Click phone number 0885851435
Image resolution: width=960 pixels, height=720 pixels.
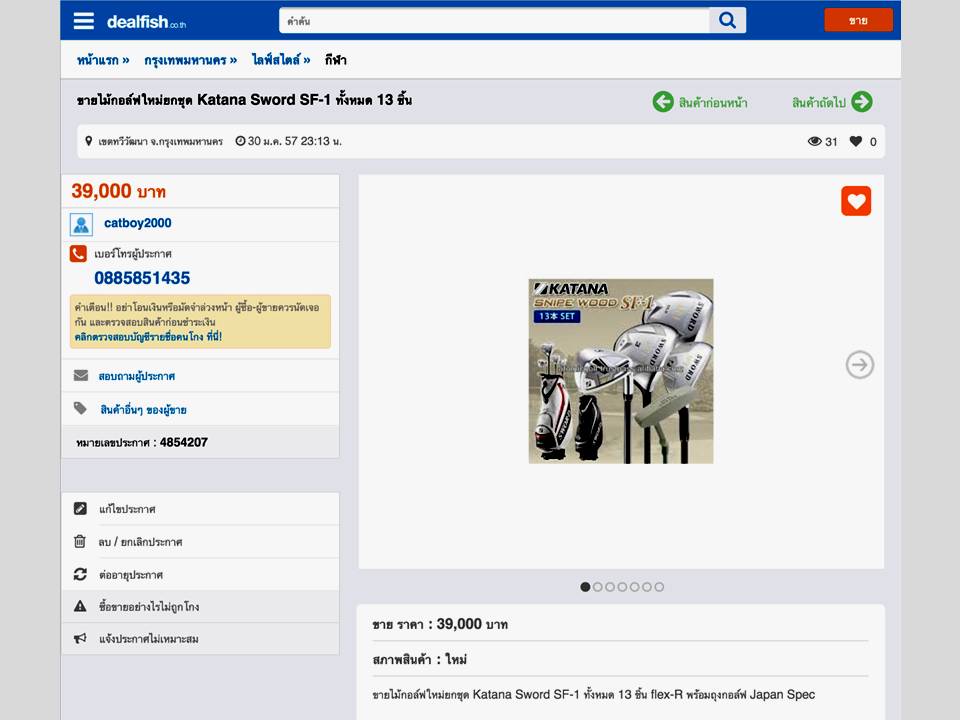pyautogui.click(x=142, y=278)
